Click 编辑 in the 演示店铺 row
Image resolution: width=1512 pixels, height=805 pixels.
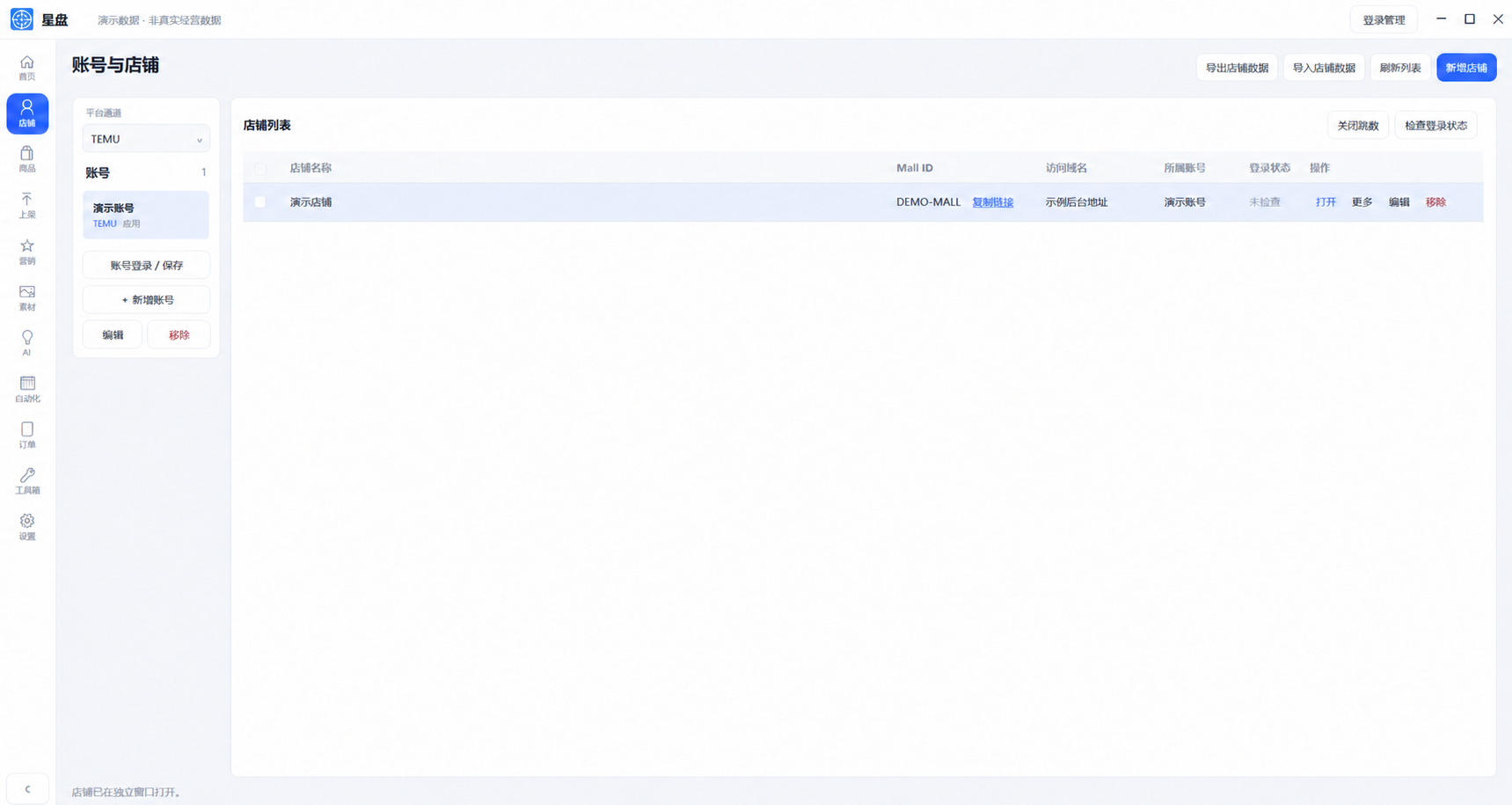tap(1399, 202)
